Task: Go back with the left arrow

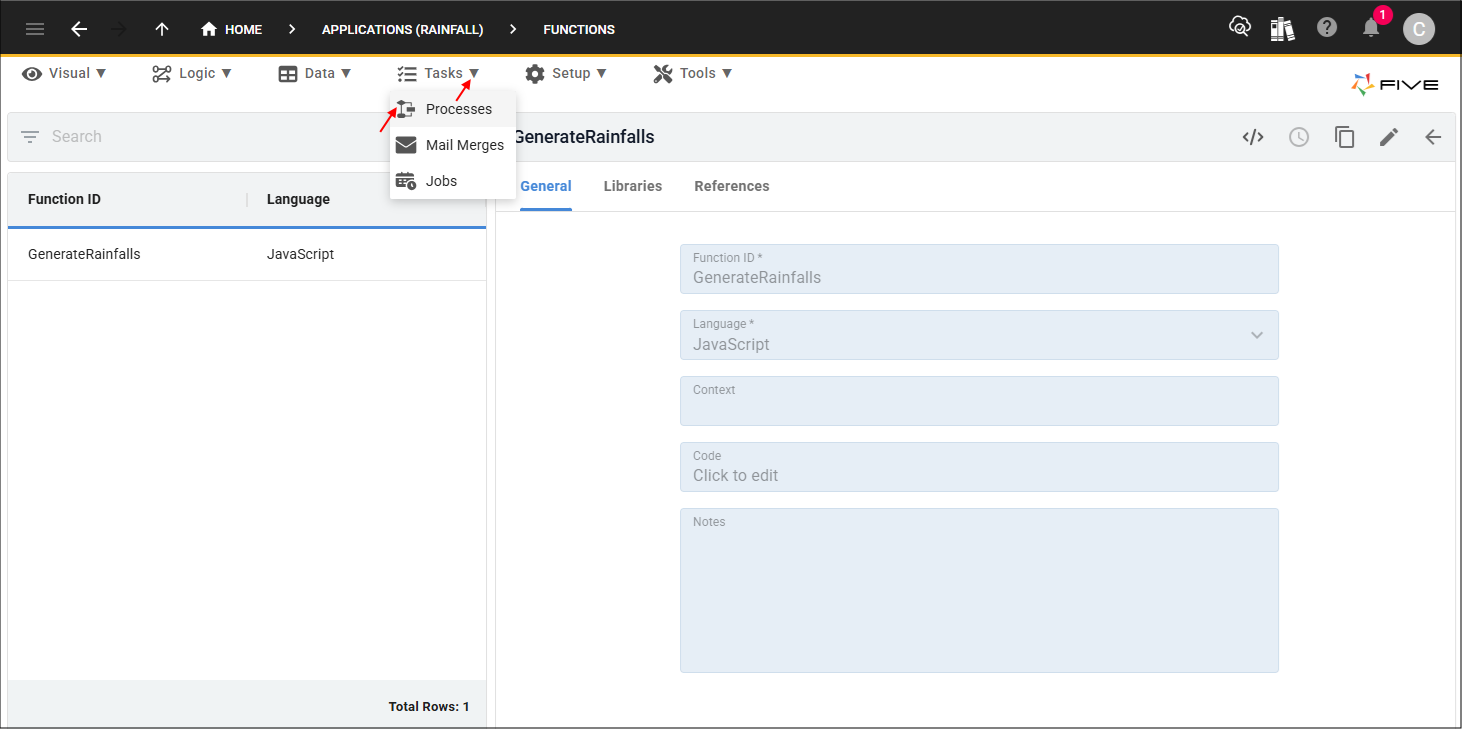Action: pos(79,29)
